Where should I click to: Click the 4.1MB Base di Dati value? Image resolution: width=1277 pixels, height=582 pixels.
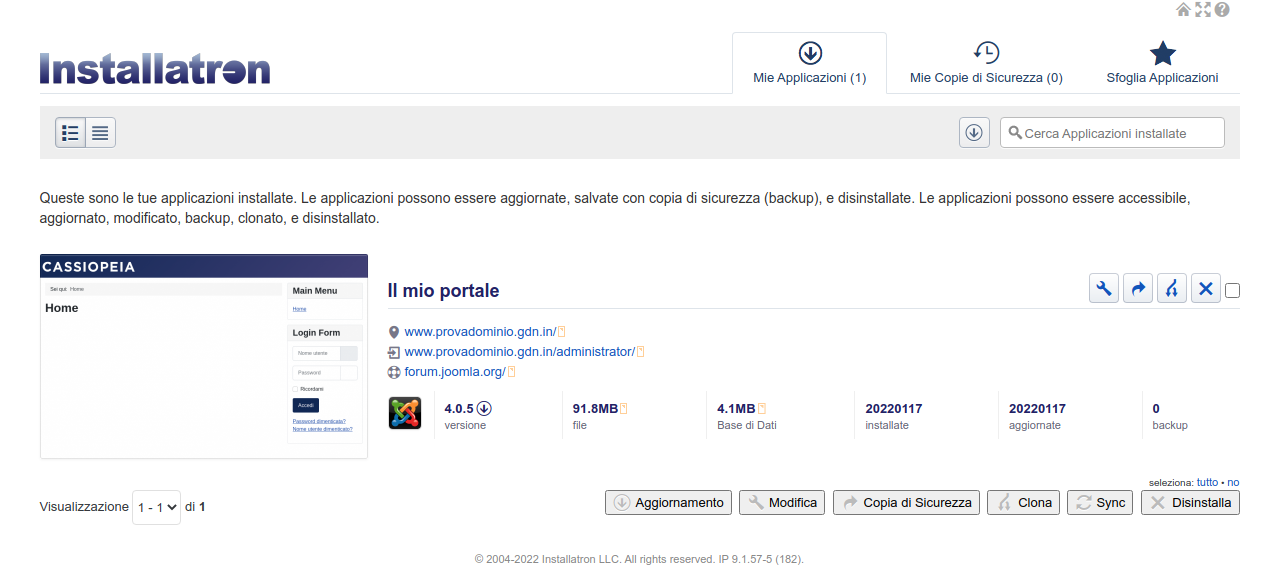click(x=736, y=408)
